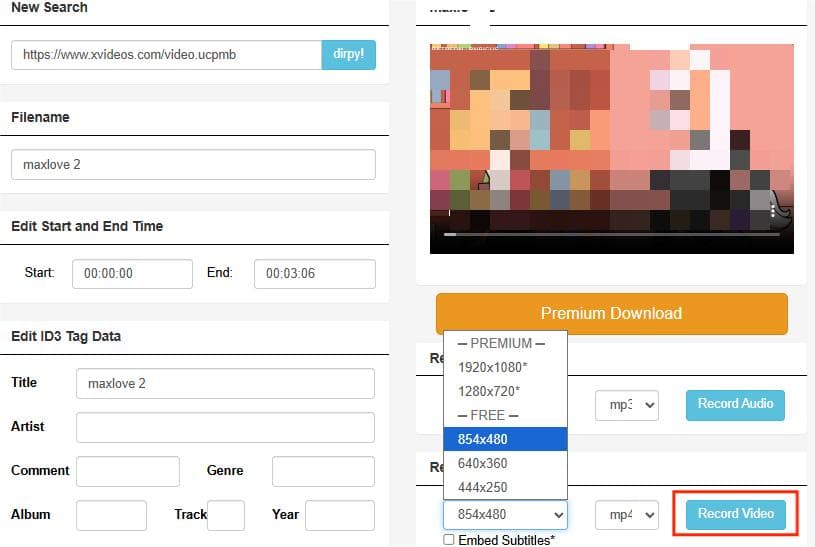815x547 pixels.
Task: Click the blue dirpy! search button
Action: point(348,55)
